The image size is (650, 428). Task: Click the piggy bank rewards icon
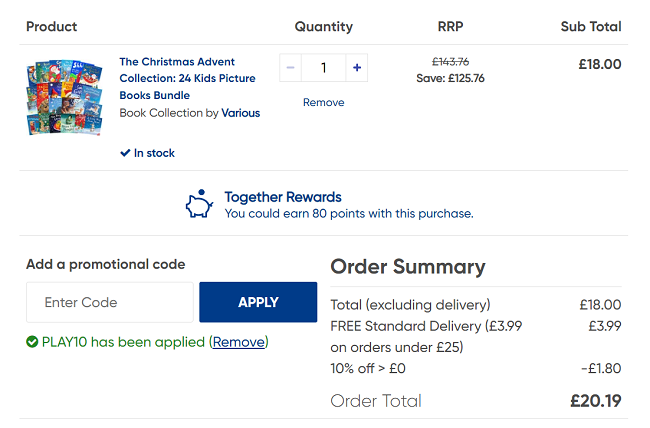coord(200,203)
